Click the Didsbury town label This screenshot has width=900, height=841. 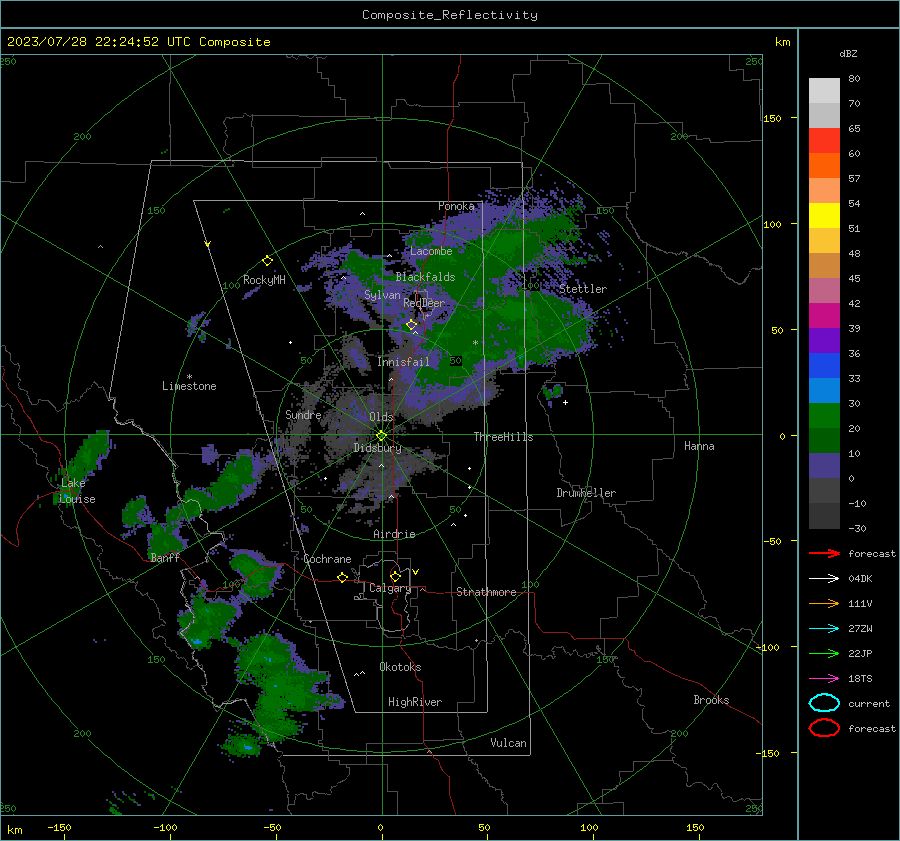[377, 448]
